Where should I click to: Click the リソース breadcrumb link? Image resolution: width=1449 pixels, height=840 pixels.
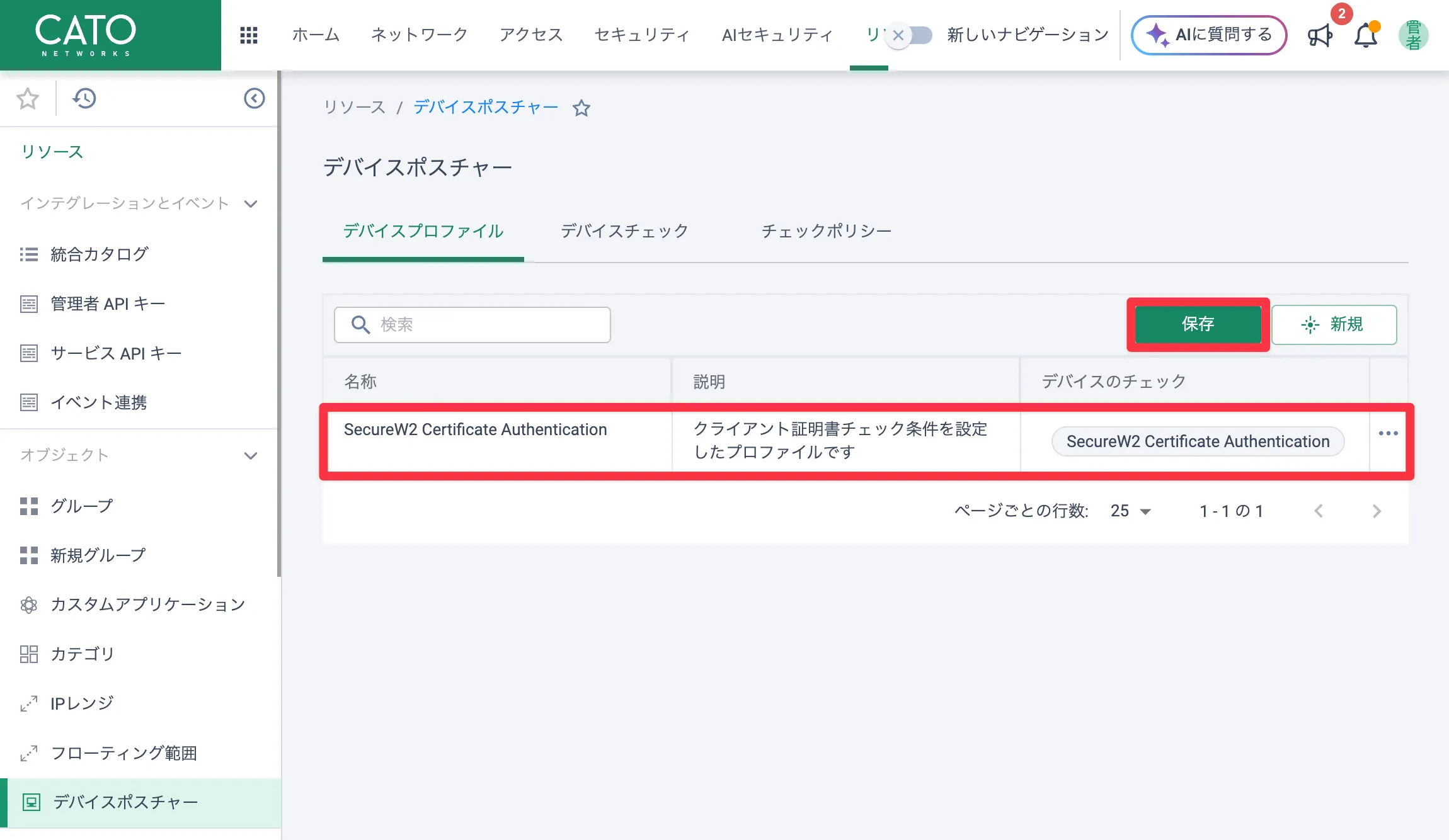pyautogui.click(x=355, y=108)
